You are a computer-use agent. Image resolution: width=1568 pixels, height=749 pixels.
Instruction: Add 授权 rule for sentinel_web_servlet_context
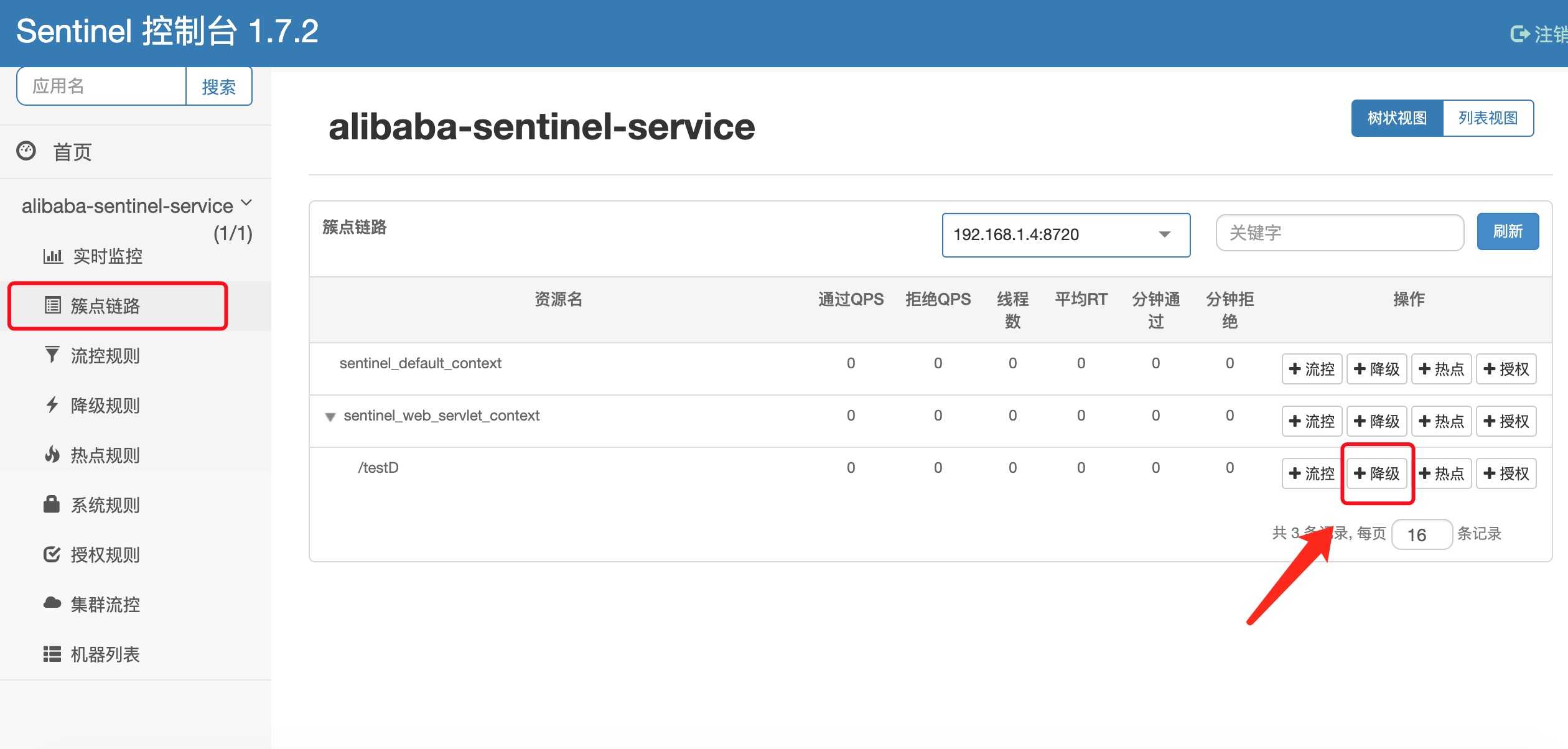pyautogui.click(x=1506, y=421)
